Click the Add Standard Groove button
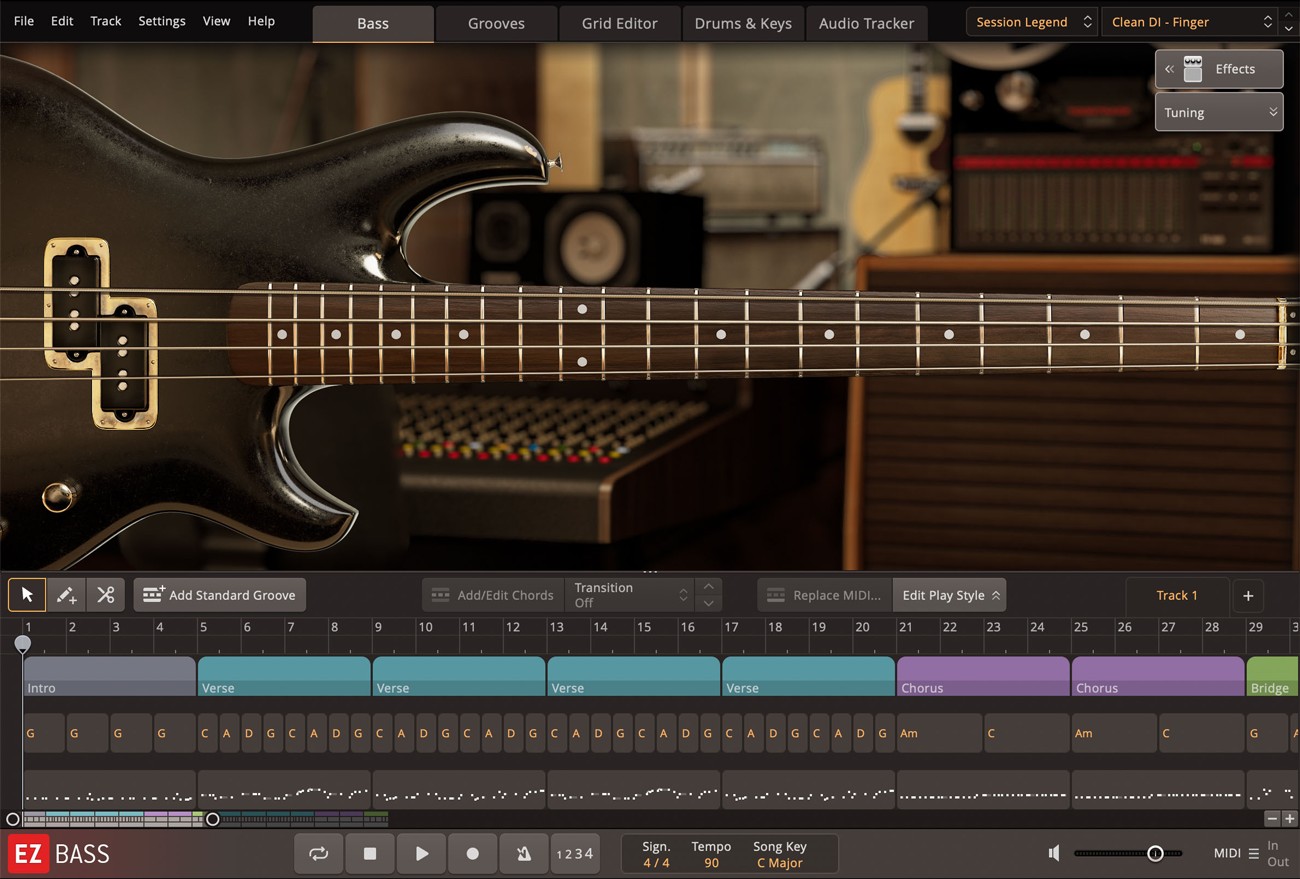This screenshot has height=879, width=1300. (x=220, y=595)
